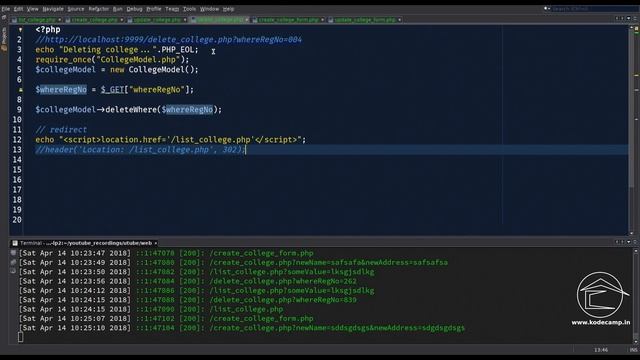This screenshot has height=360, width=640.
Task: Click the echo "Deleting college..." line
Action: 117,50
